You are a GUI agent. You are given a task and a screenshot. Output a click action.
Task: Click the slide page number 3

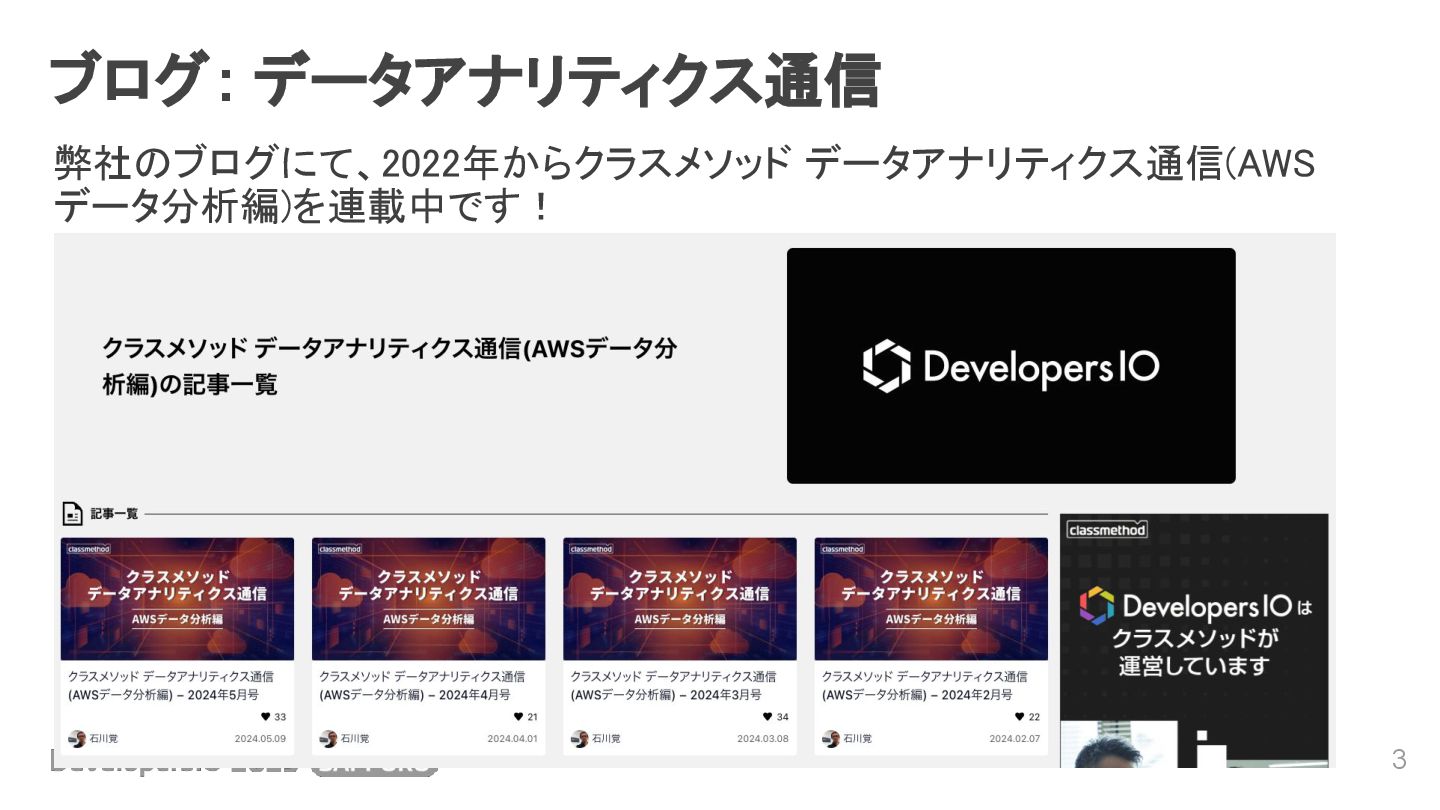(1399, 759)
